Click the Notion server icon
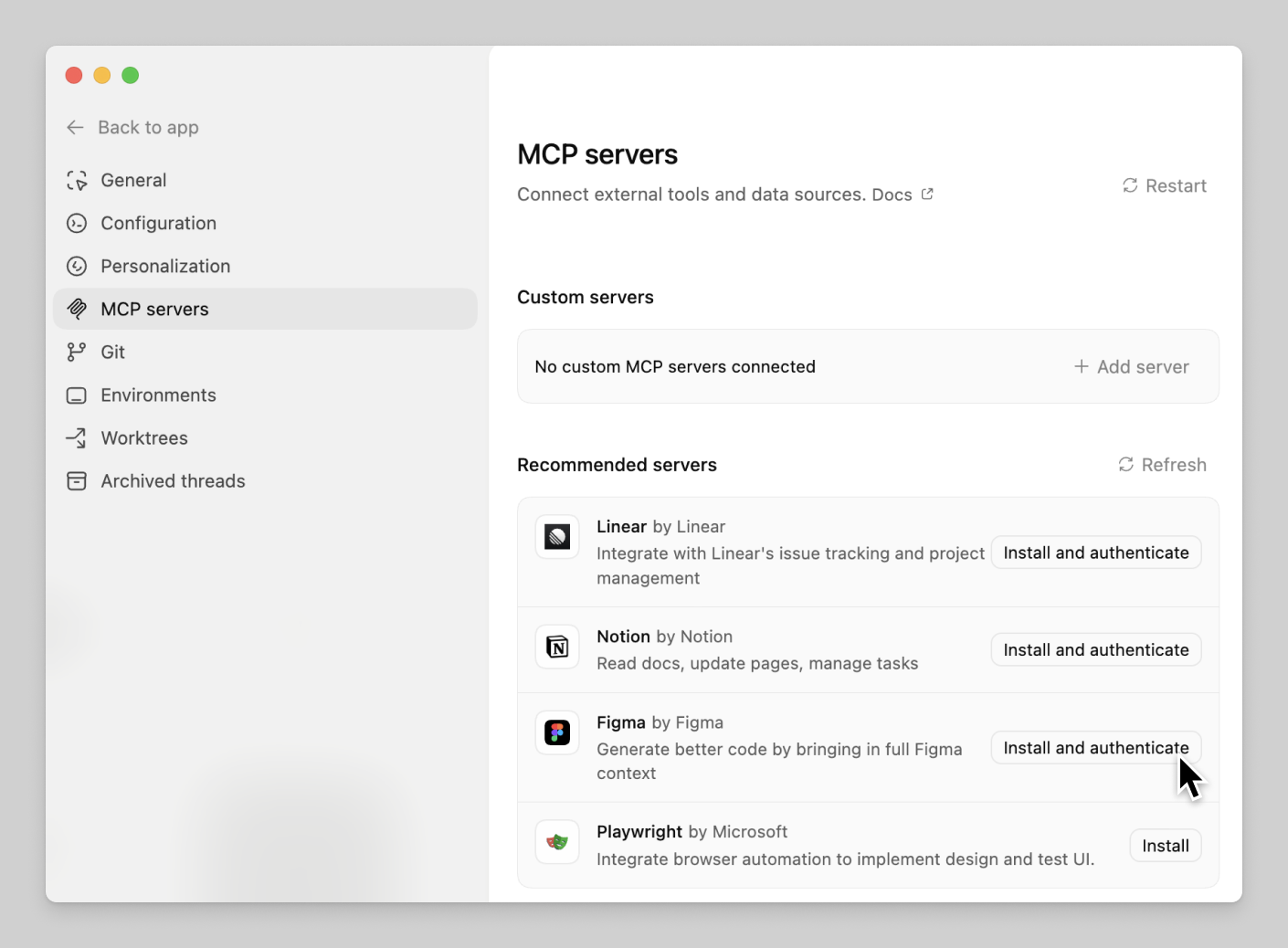1288x948 pixels. (x=556, y=647)
